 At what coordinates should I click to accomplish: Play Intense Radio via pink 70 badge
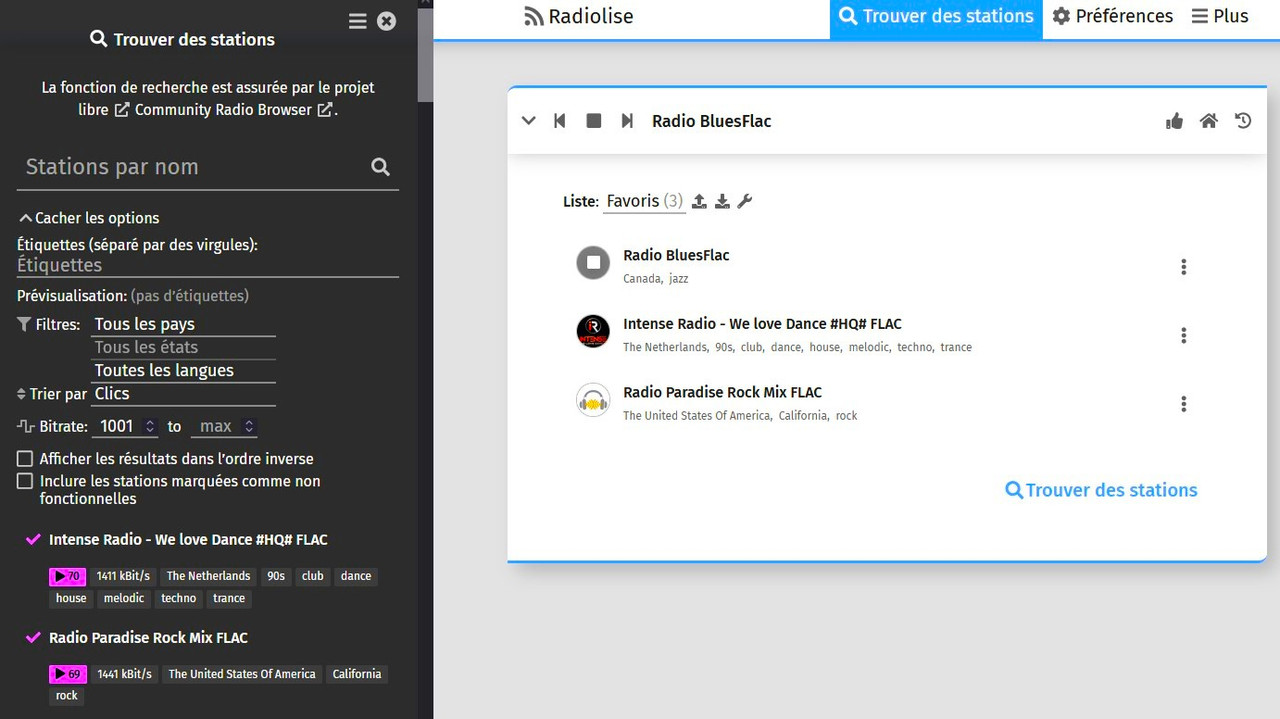tap(68, 576)
